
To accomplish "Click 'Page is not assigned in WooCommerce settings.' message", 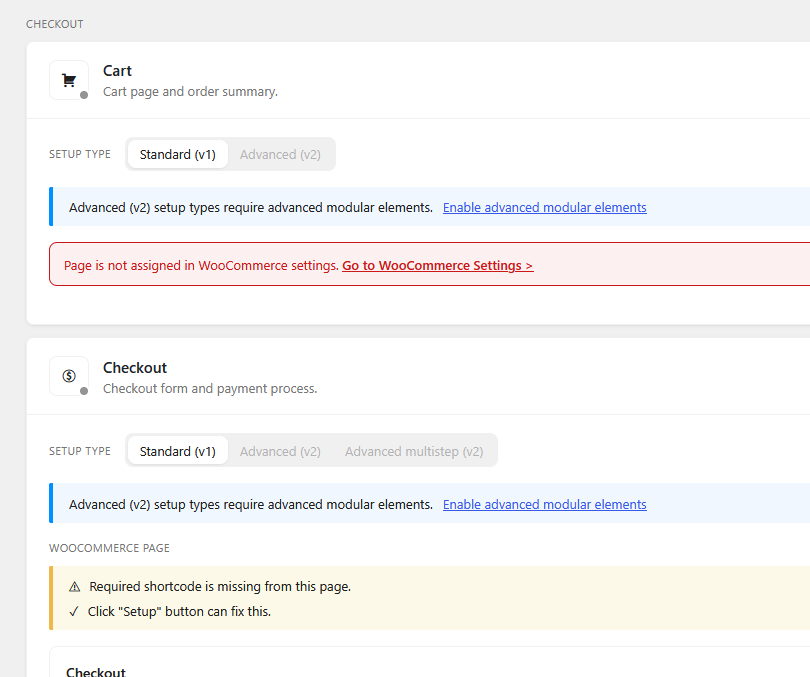I will tap(201, 265).
